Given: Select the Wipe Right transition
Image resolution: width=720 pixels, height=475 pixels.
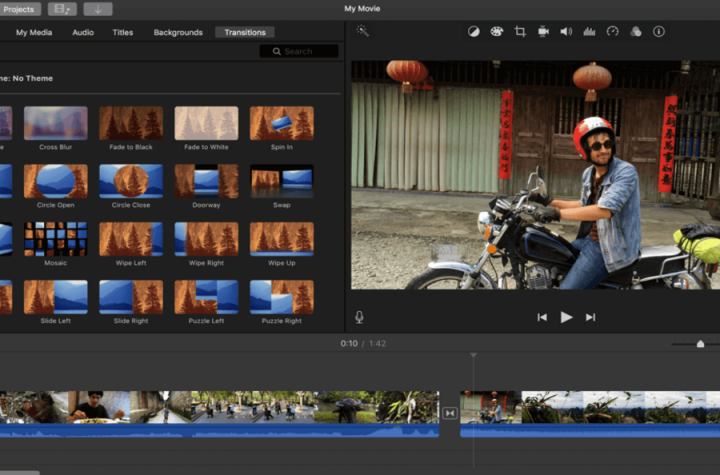Looking at the screenshot, I should coord(206,239).
